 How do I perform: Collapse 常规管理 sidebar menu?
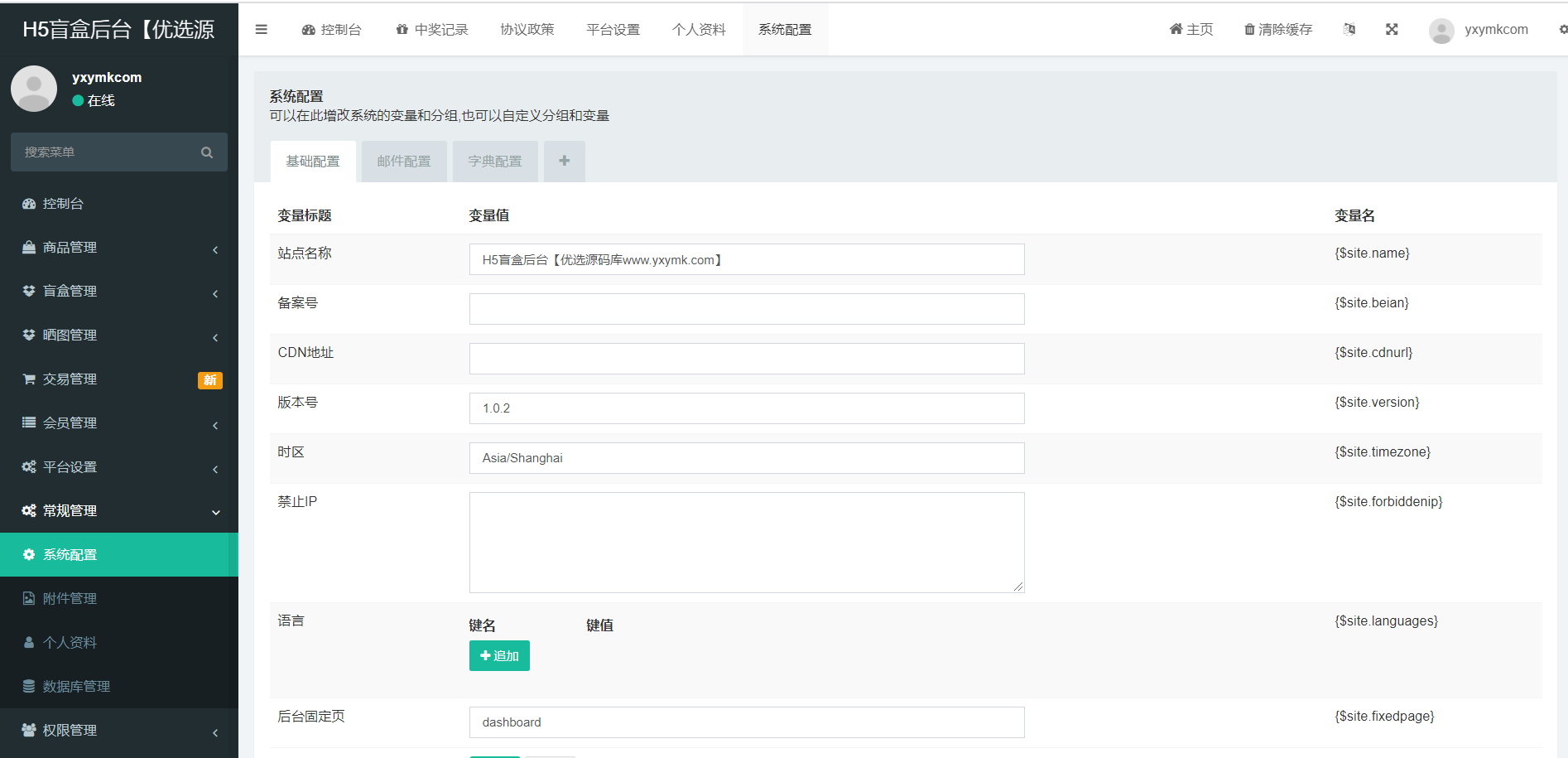(119, 511)
